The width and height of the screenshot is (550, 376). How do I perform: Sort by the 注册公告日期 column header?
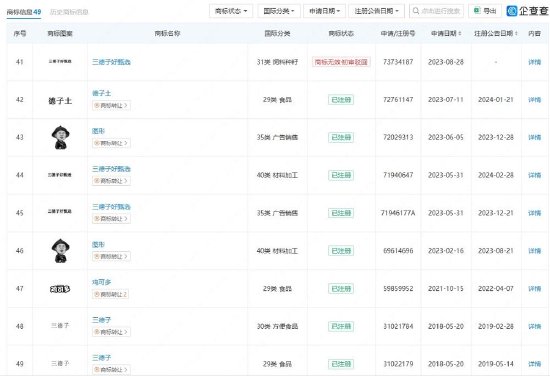coord(496,33)
